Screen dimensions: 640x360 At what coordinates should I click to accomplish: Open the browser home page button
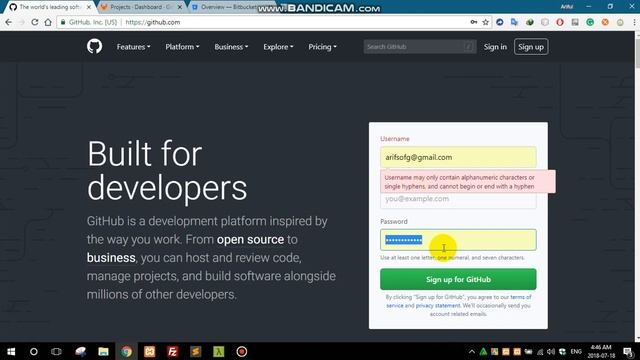coord(48,22)
